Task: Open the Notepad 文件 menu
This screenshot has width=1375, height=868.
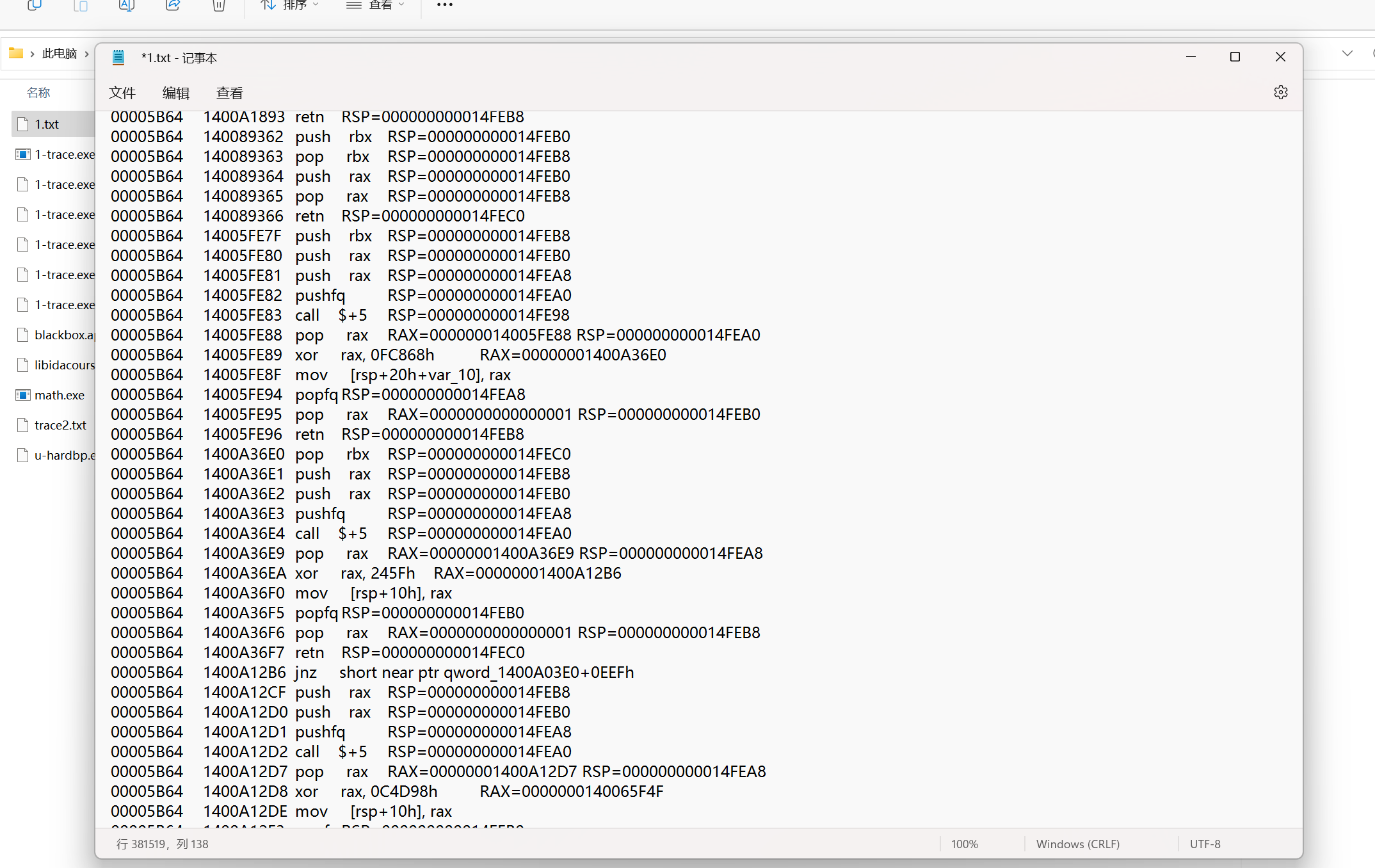Action: pos(122,93)
